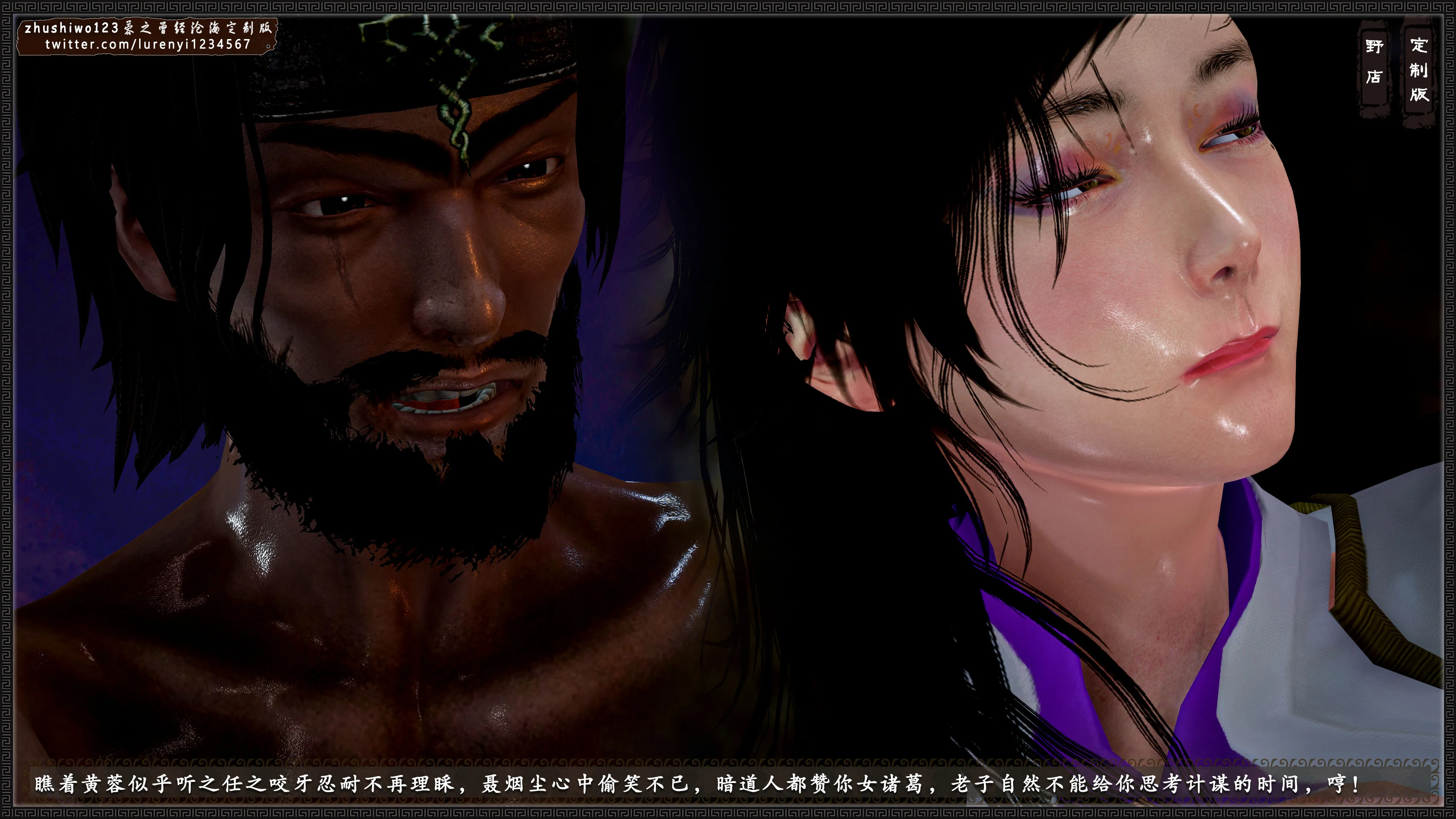Open the twitter.com/lurenyi1234567 link
1456x819 pixels.
tap(147, 44)
